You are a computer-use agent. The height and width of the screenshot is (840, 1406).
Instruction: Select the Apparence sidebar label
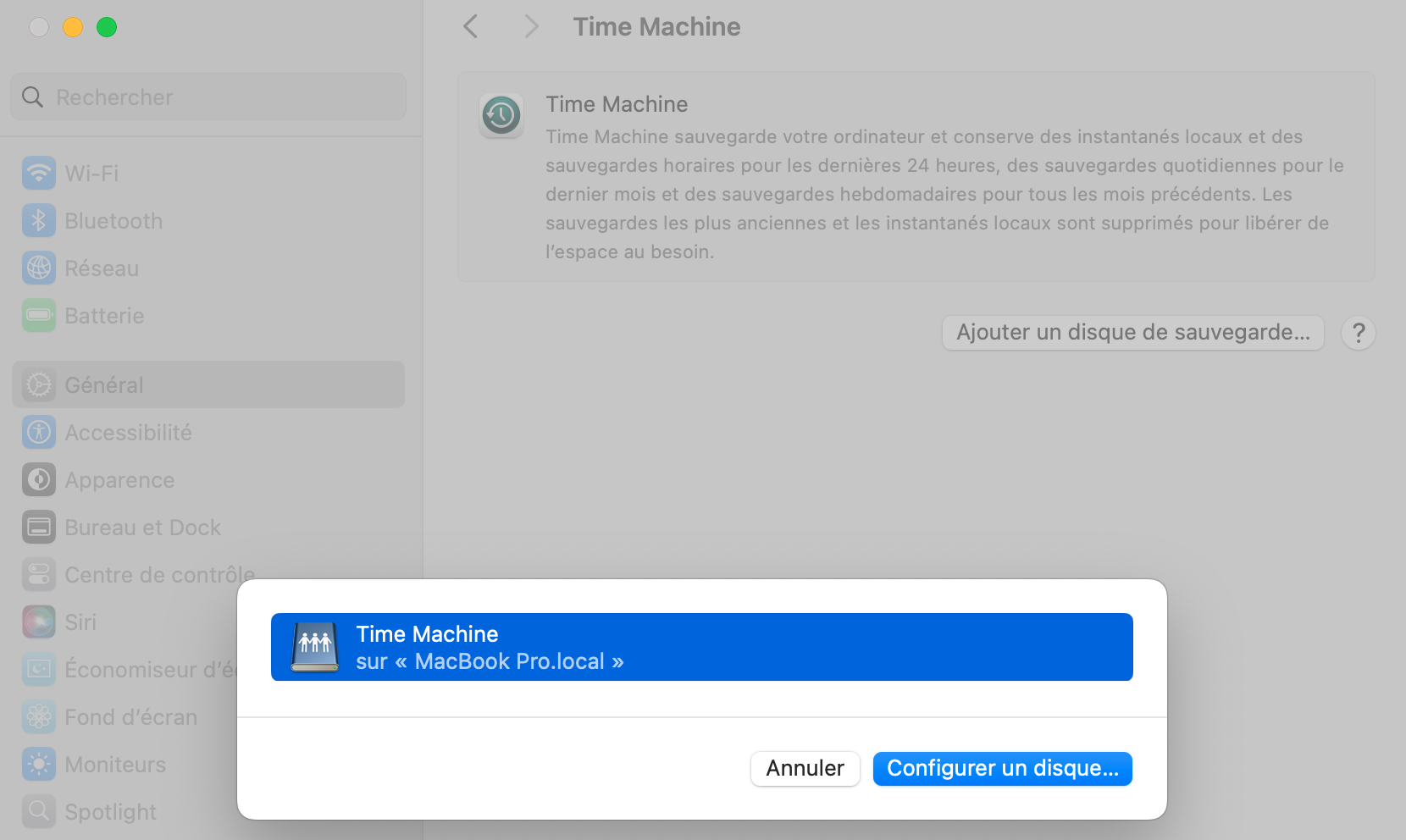click(119, 480)
